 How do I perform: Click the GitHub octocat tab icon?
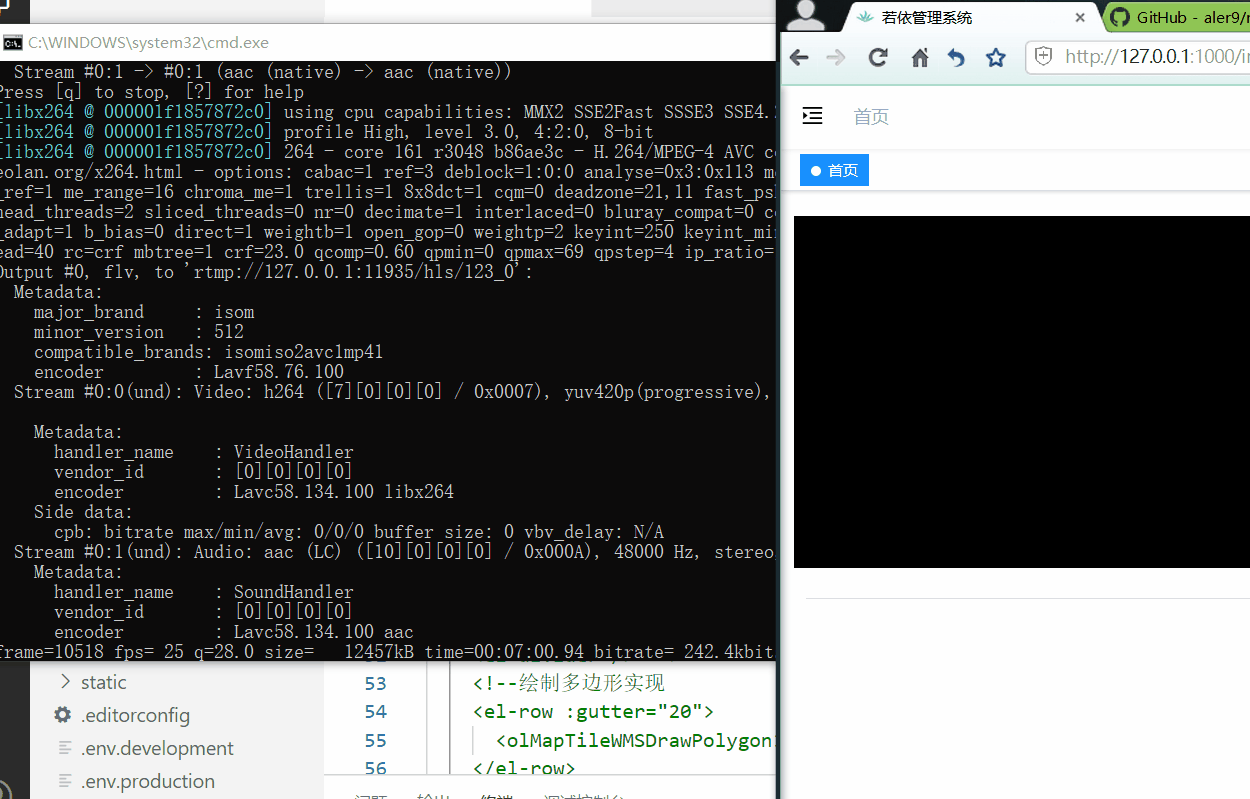pos(1119,17)
